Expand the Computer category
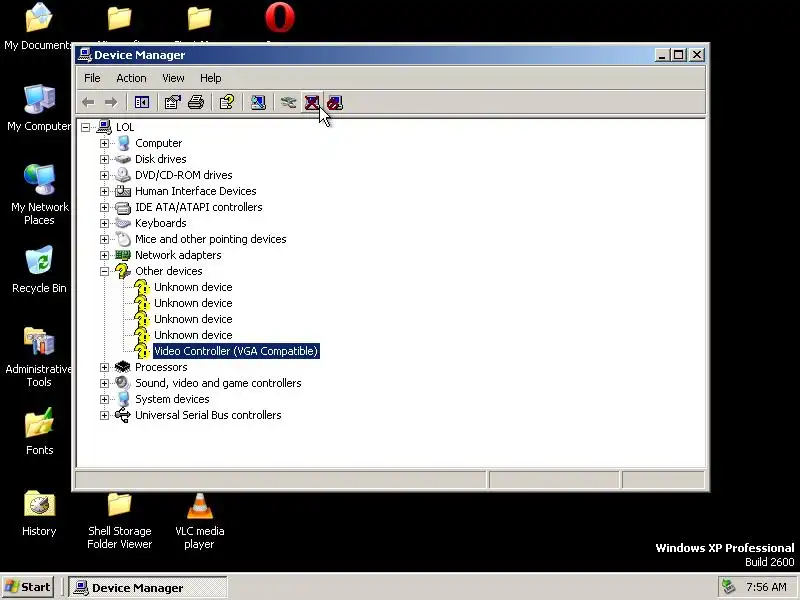Viewport: 800px width, 600px height. pos(104,143)
